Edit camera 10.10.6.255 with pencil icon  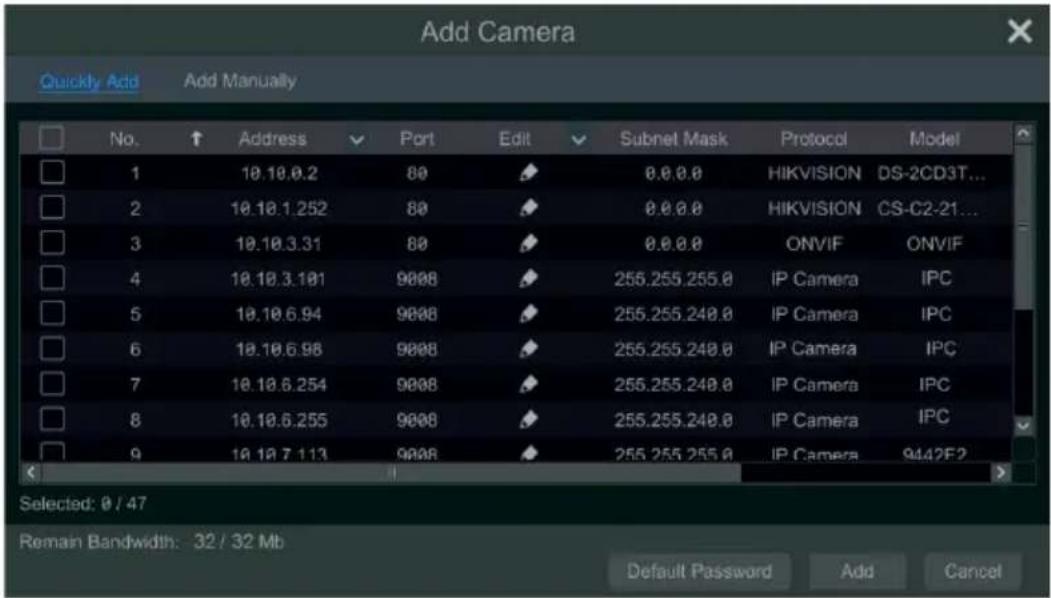(528, 420)
